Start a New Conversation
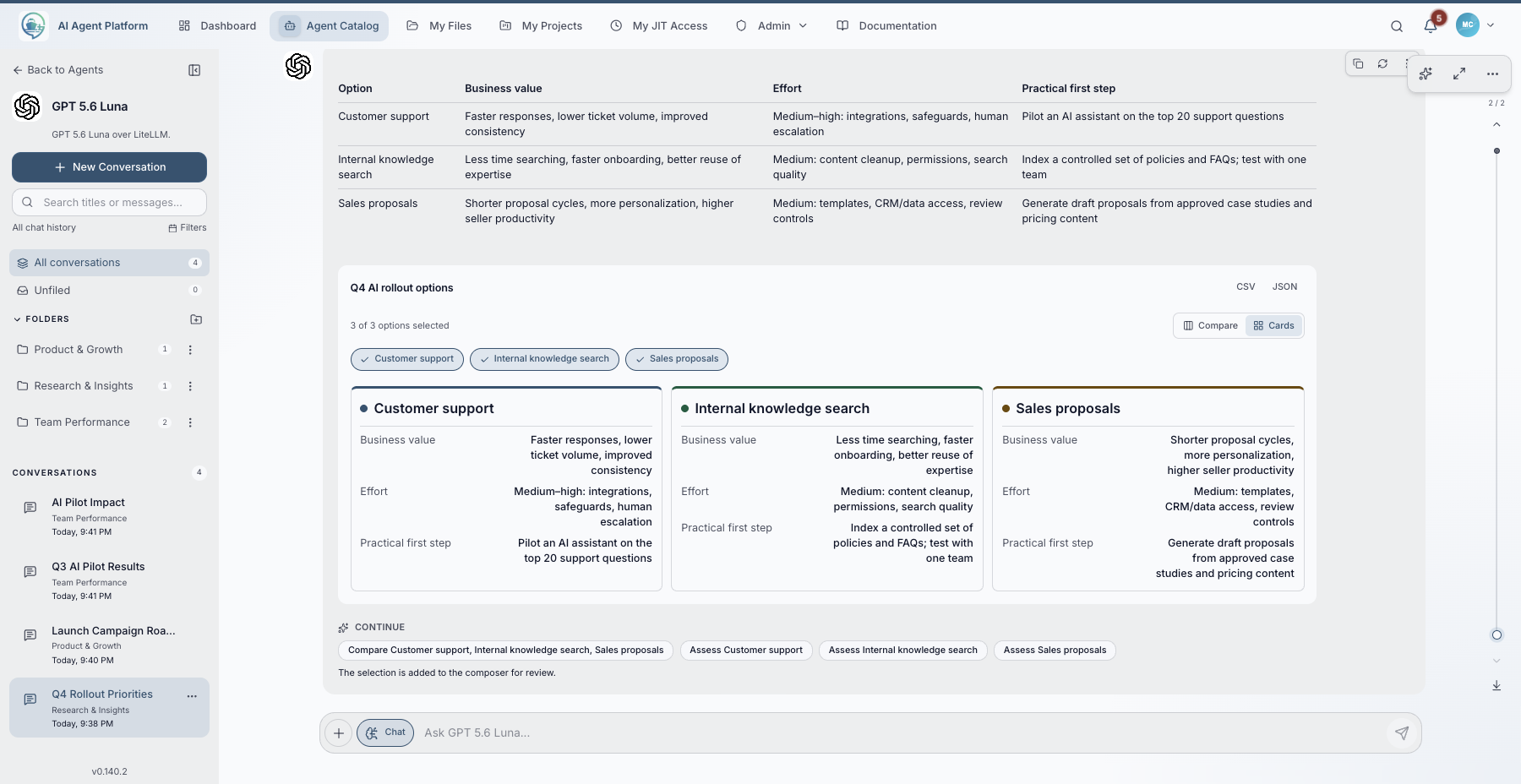 (x=109, y=167)
